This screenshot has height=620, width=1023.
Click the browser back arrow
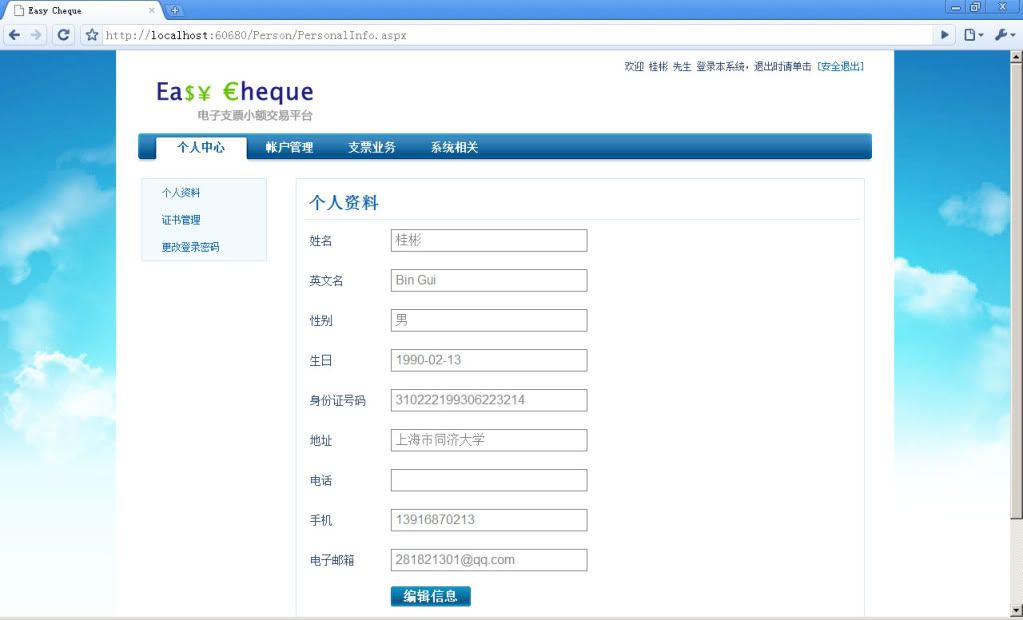(14, 35)
